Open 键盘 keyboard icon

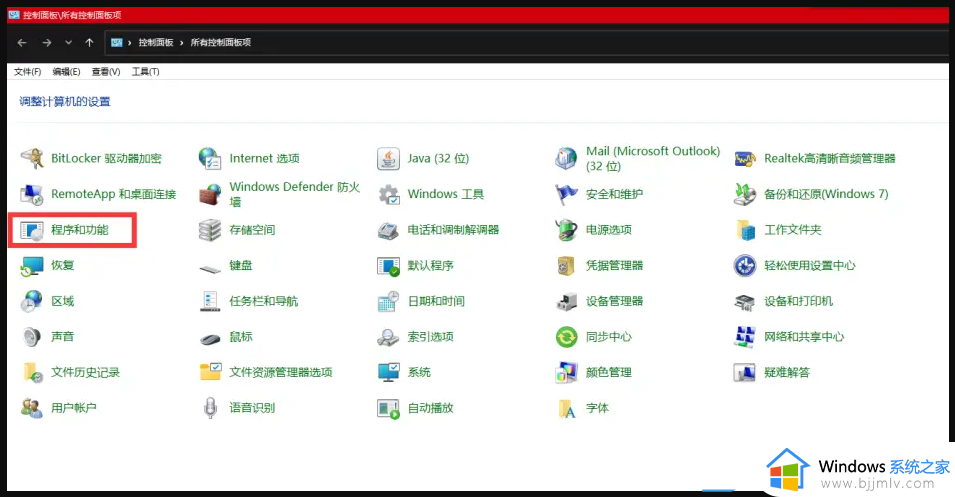(x=210, y=268)
